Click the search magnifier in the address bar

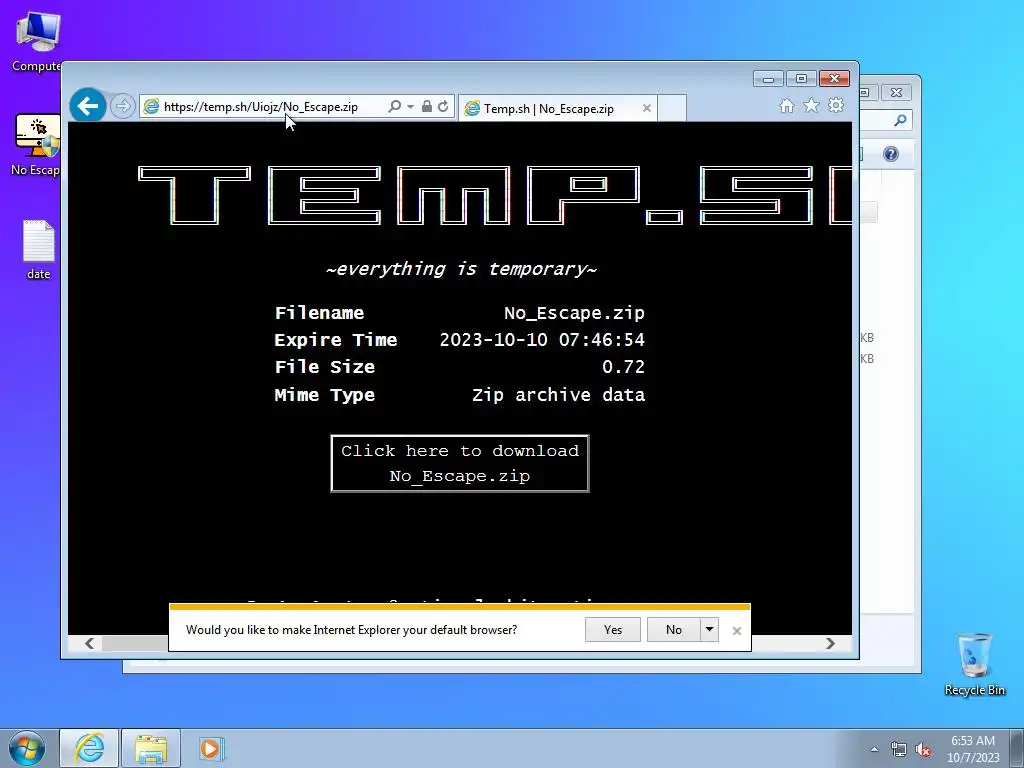tap(394, 106)
